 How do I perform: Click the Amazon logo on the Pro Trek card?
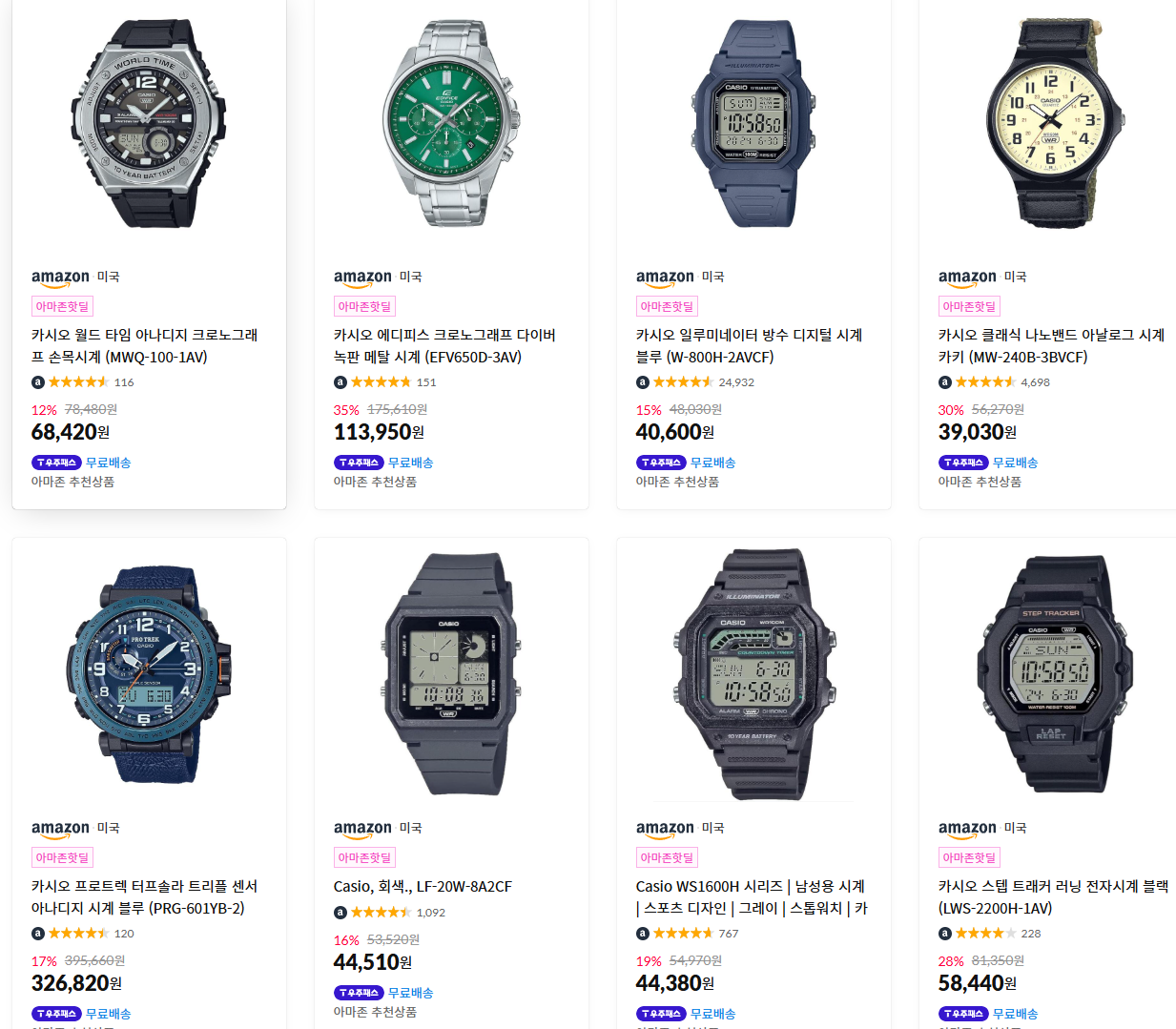60,829
